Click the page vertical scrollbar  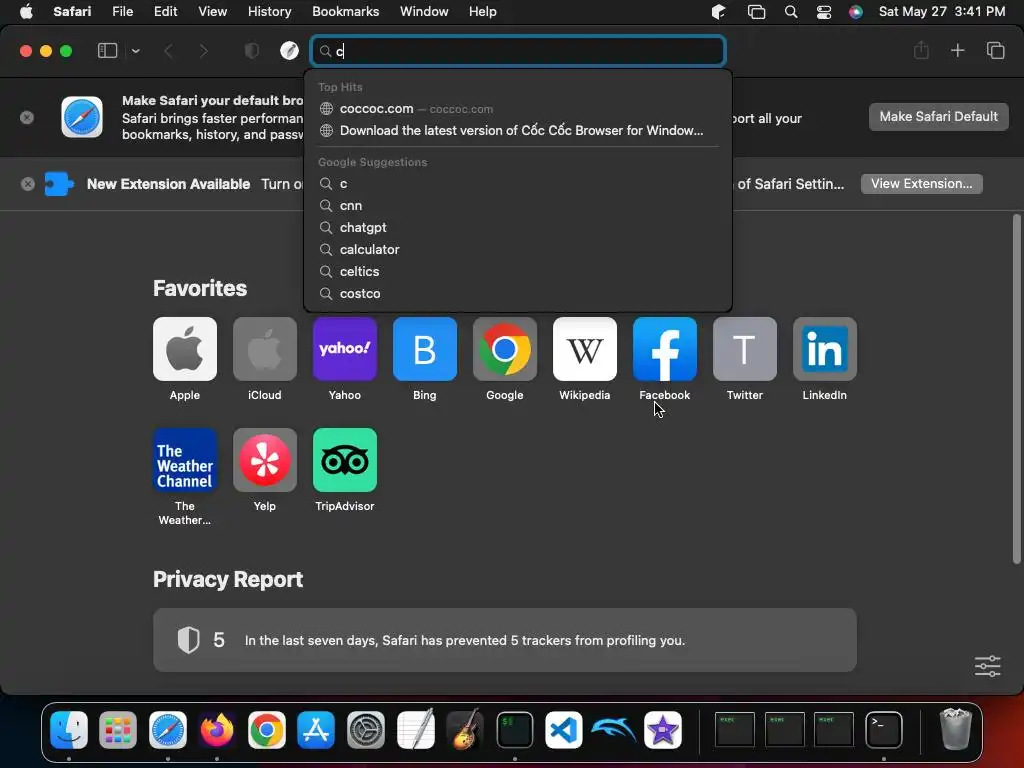click(1016, 389)
